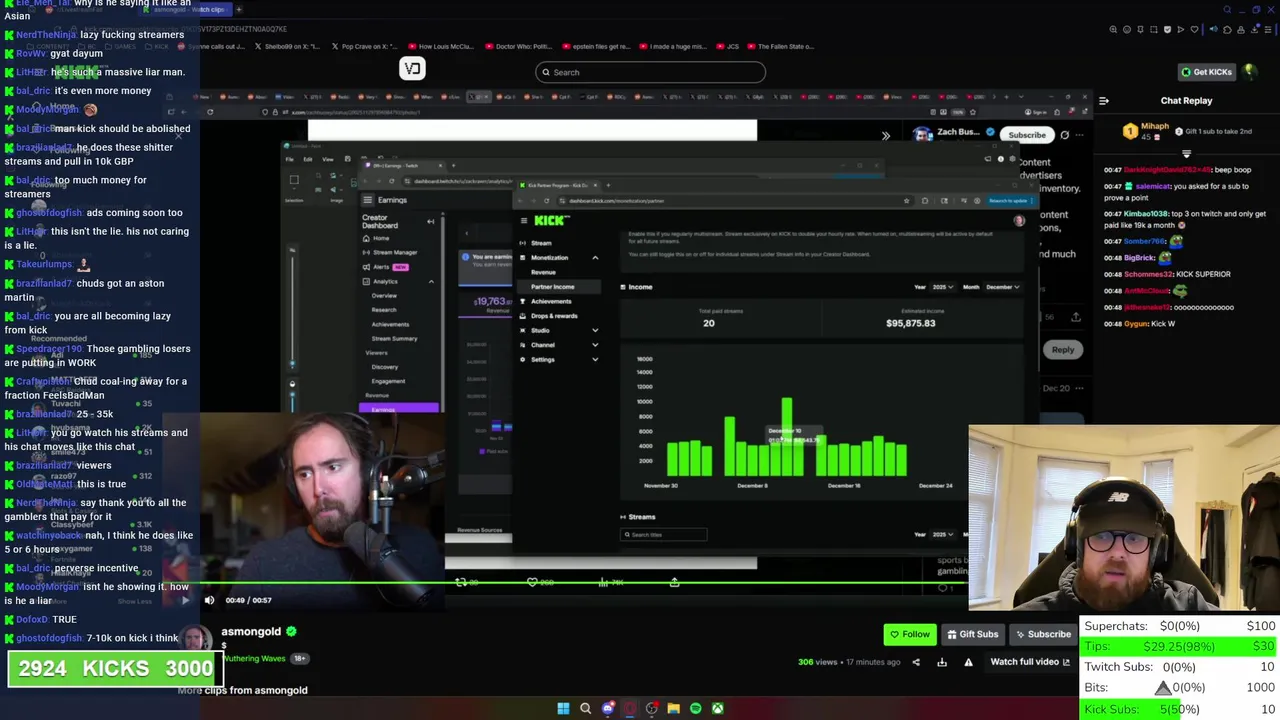This screenshot has width=1280, height=720.
Task: Click the highlighted December bar in income chart
Action: pos(787,436)
